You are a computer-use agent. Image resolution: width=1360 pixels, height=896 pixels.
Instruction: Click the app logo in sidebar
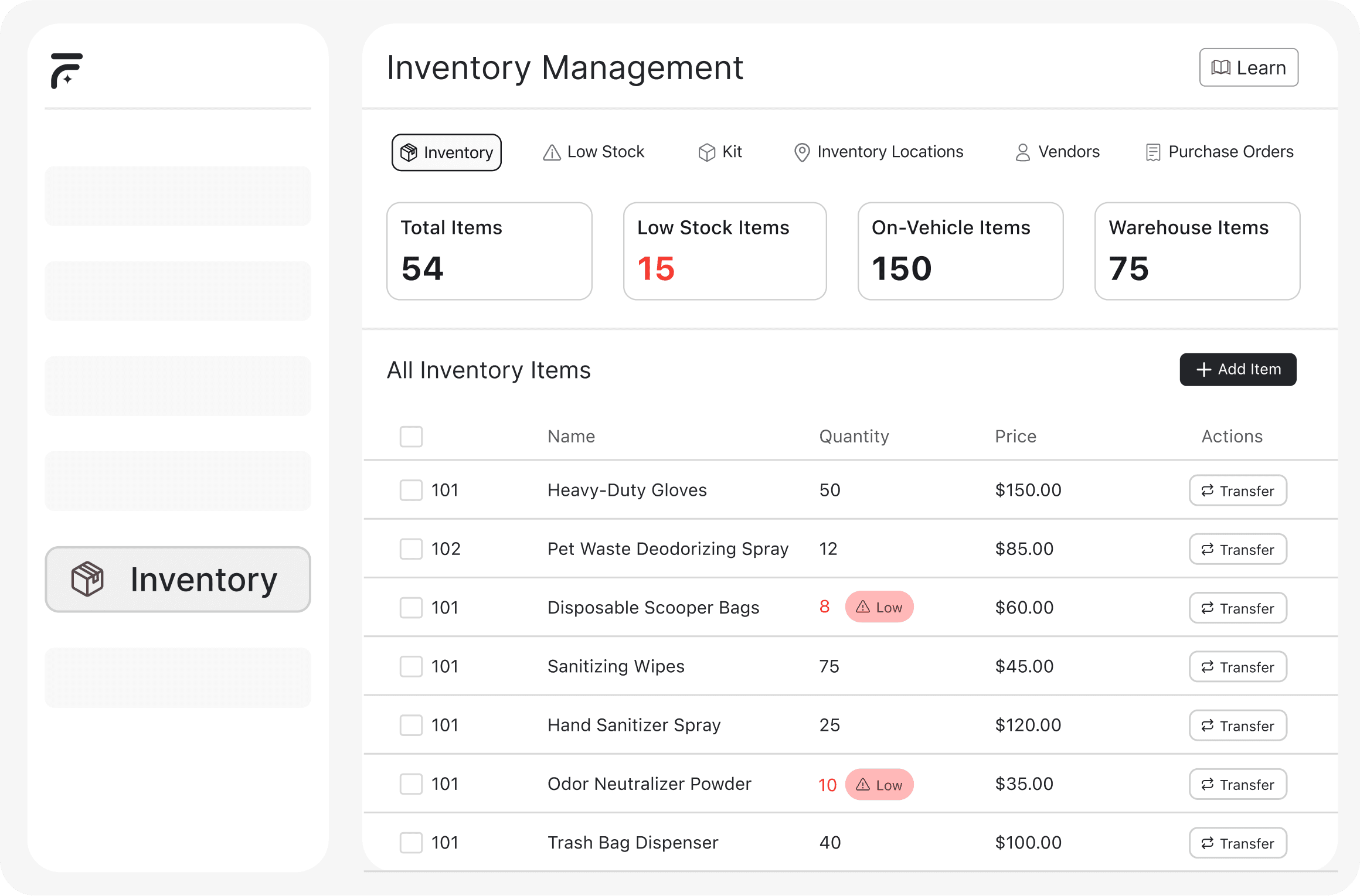(x=66, y=71)
